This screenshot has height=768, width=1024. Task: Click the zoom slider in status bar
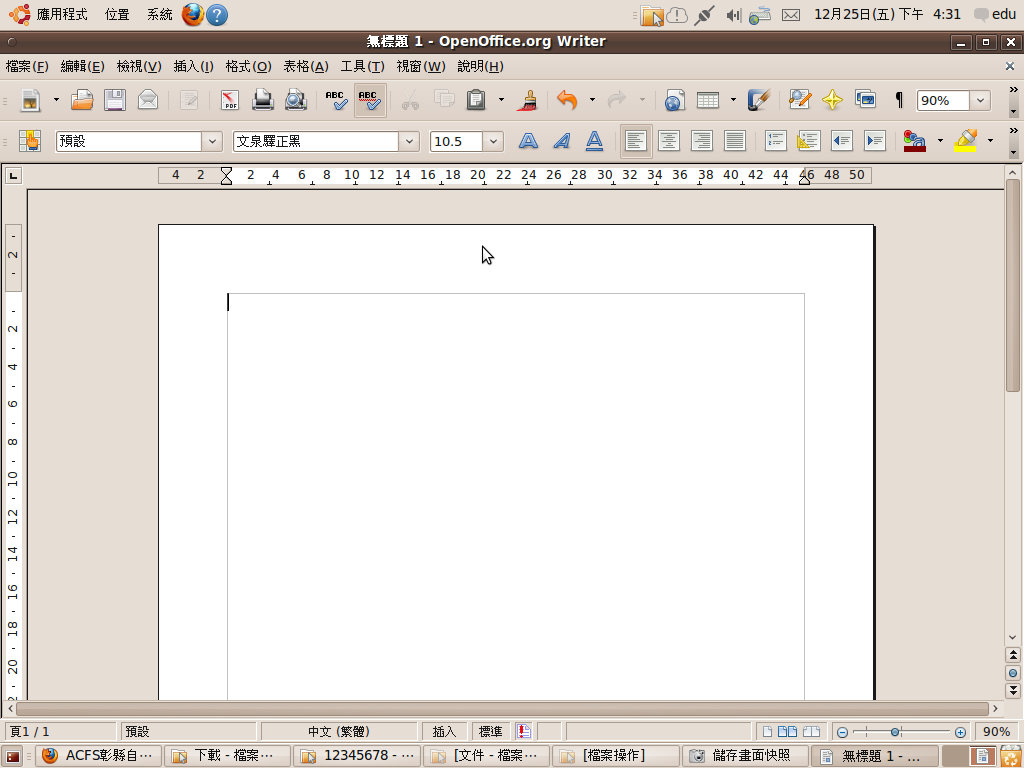896,732
